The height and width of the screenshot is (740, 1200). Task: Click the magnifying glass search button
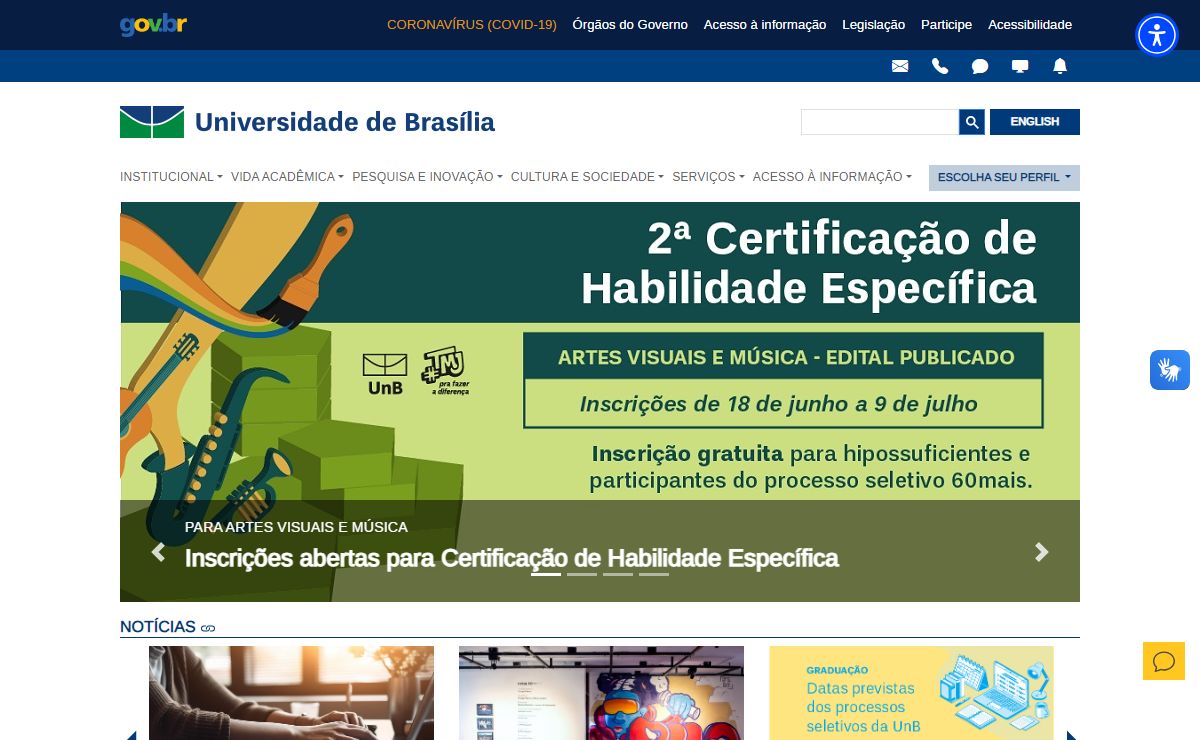tap(972, 122)
